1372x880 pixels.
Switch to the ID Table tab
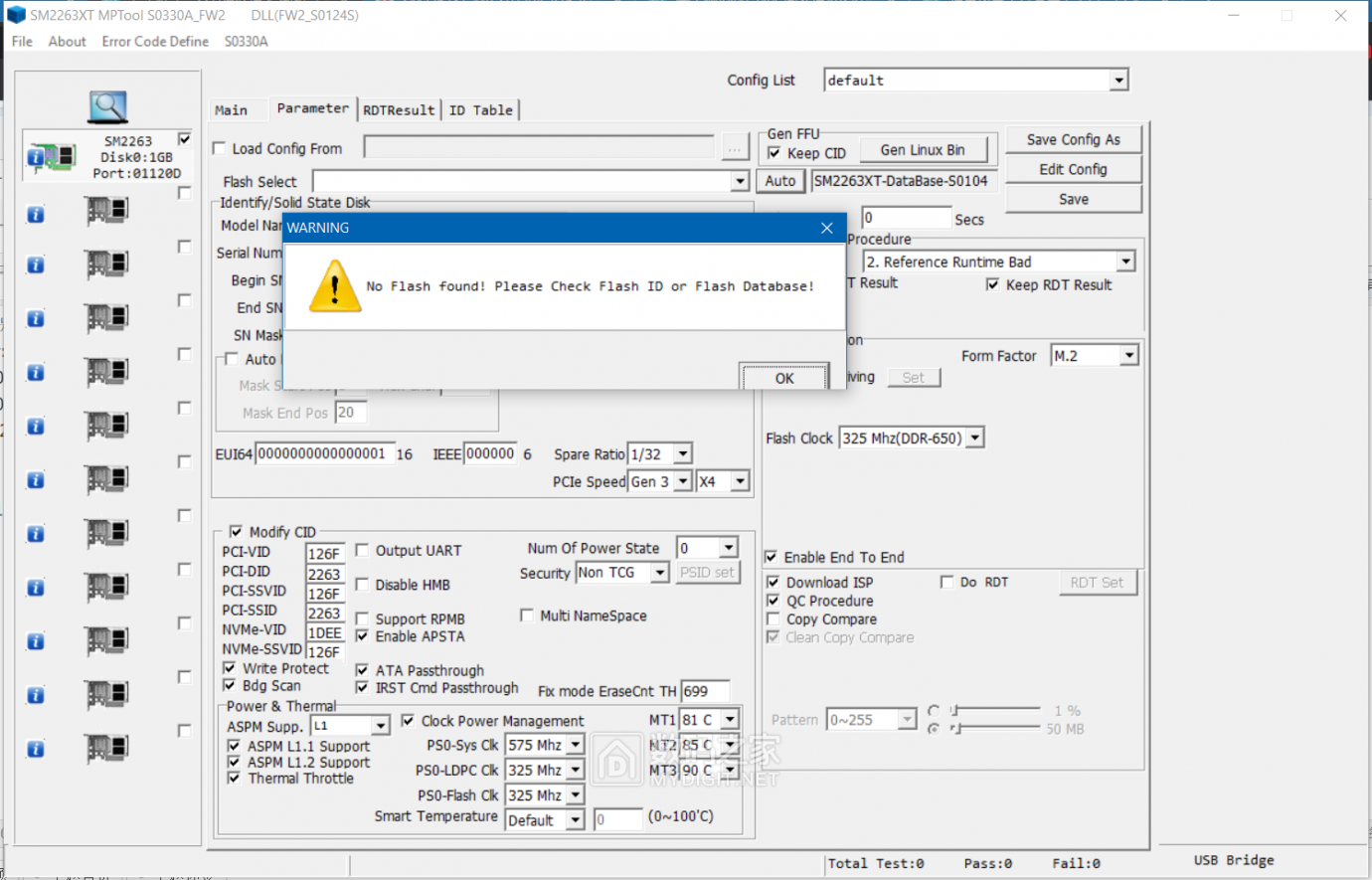tap(481, 110)
